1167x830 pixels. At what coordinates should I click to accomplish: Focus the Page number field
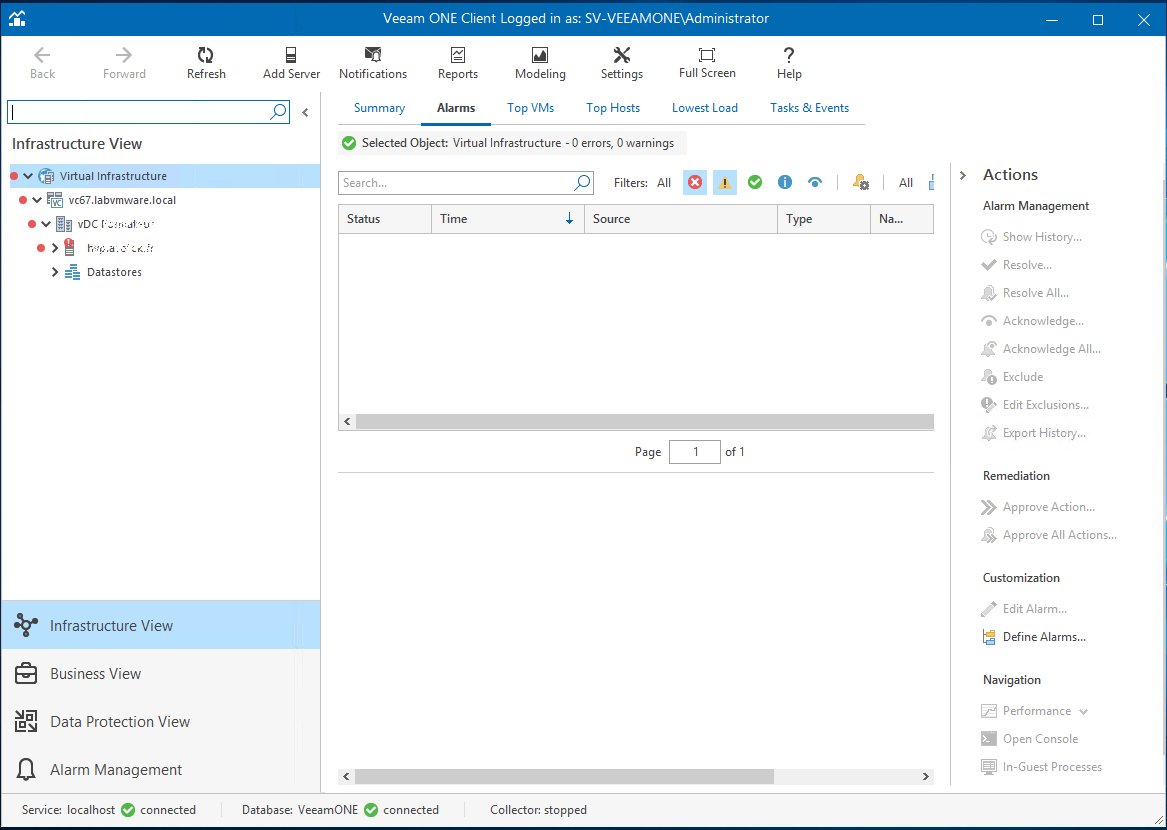(694, 452)
